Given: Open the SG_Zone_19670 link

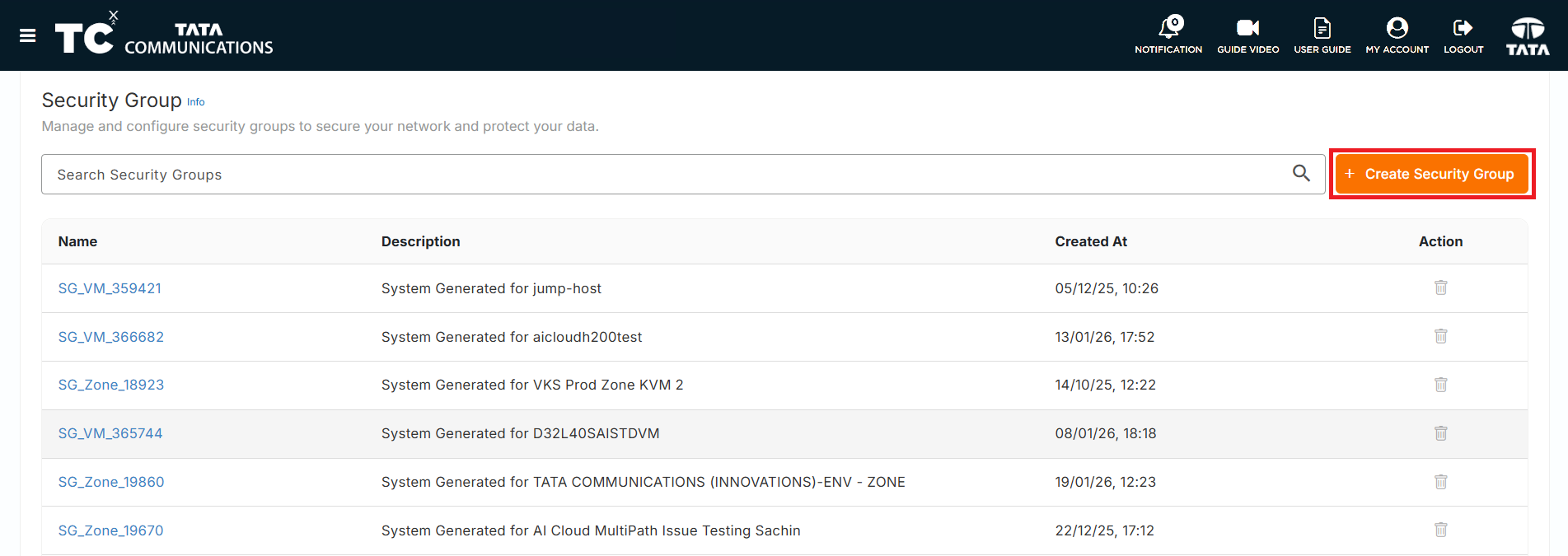Looking at the screenshot, I should 110,530.
